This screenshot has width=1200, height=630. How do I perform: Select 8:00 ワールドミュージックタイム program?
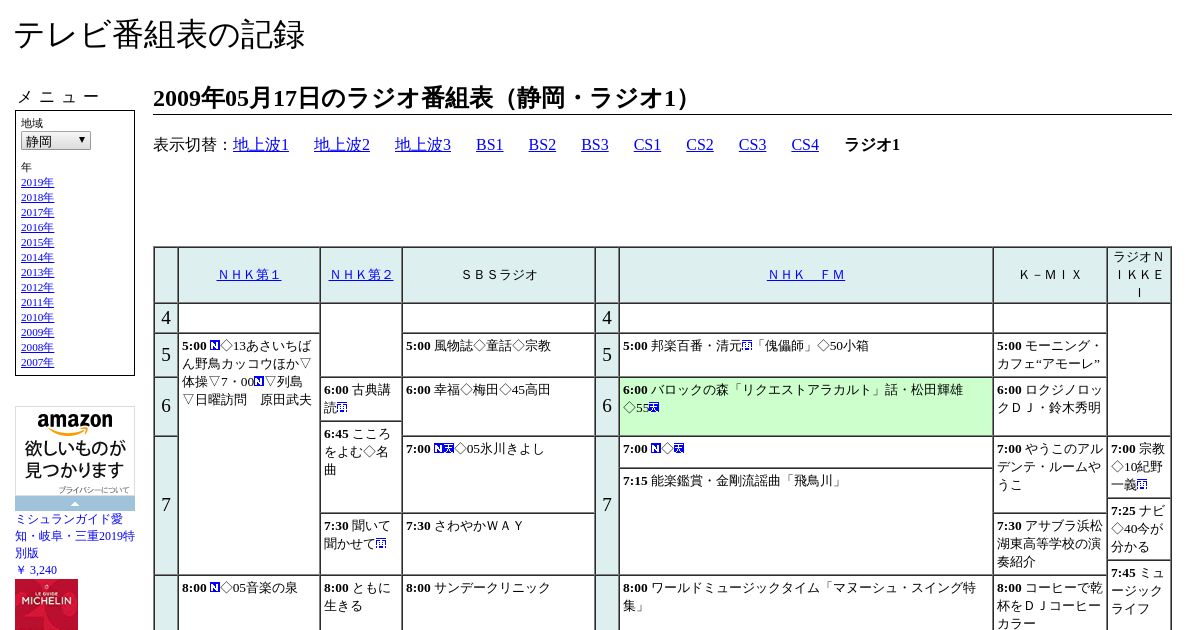806,603
